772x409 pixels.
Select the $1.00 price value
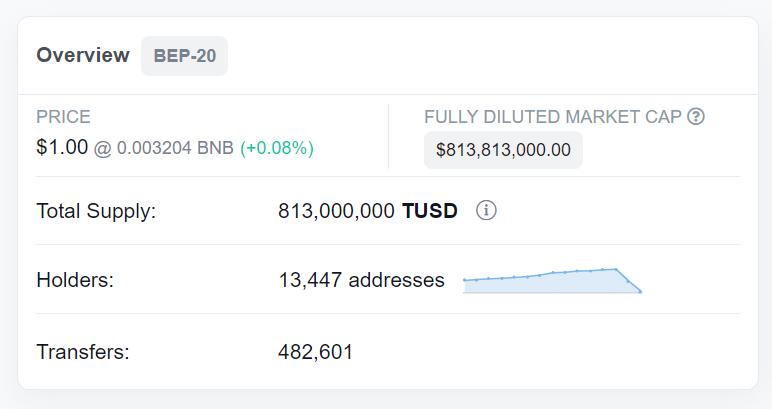point(62,147)
